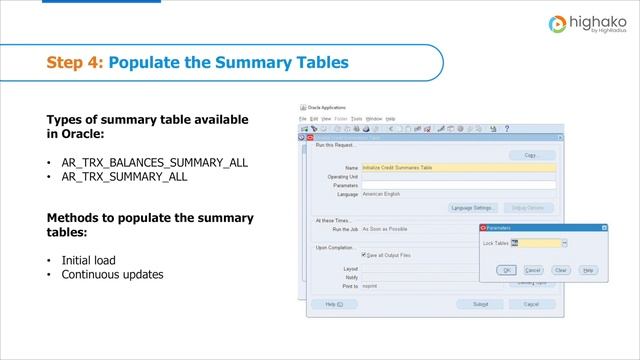Open the Tools menu
Image resolution: width=640 pixels, height=360 pixels.
click(357, 119)
